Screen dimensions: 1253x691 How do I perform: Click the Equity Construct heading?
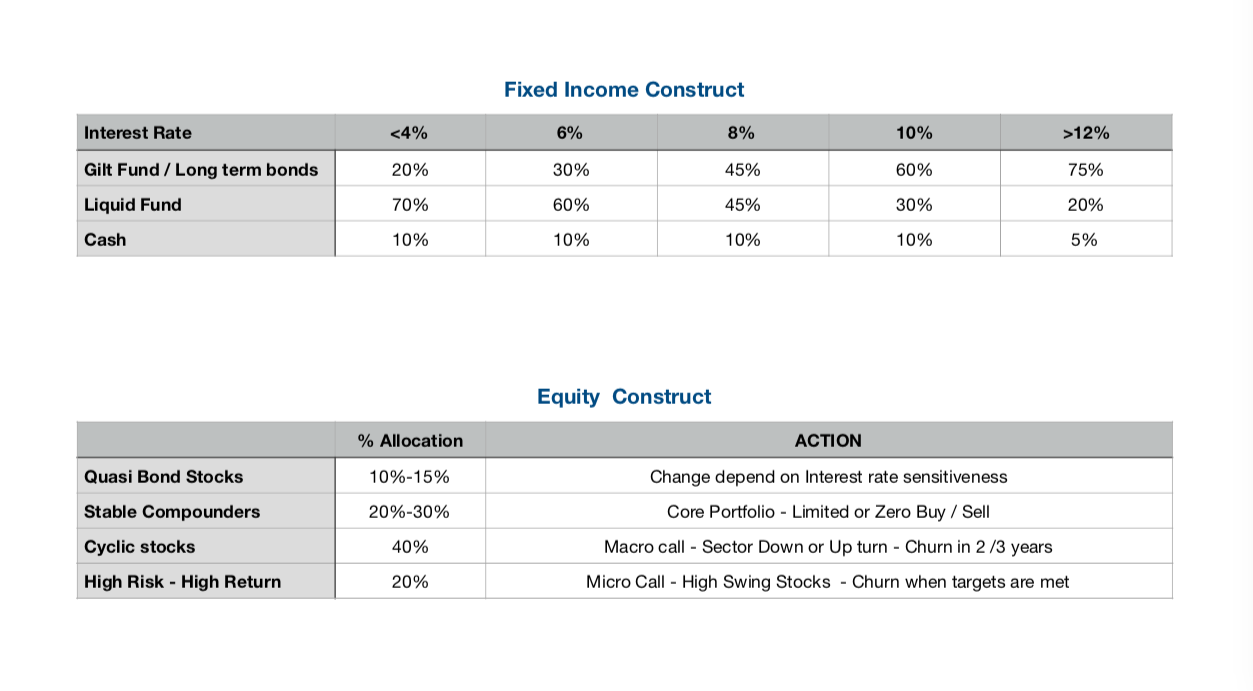[x=624, y=397]
